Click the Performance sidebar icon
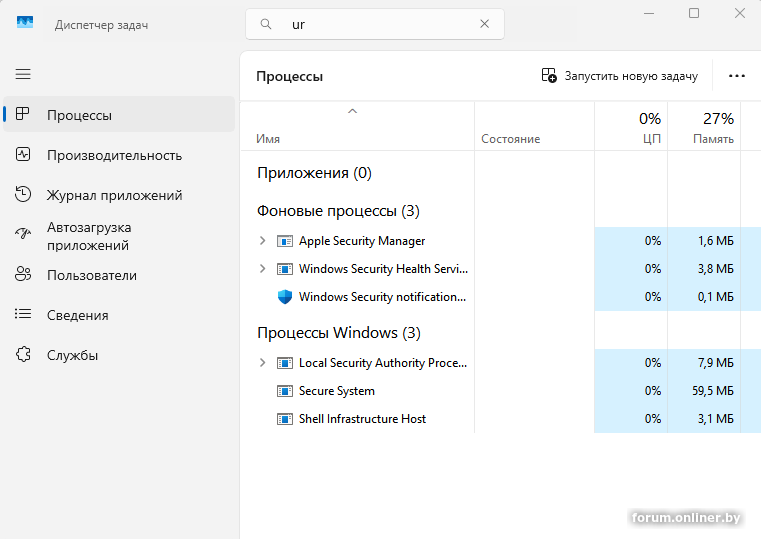Screen dimensions: 761x539 24,155
